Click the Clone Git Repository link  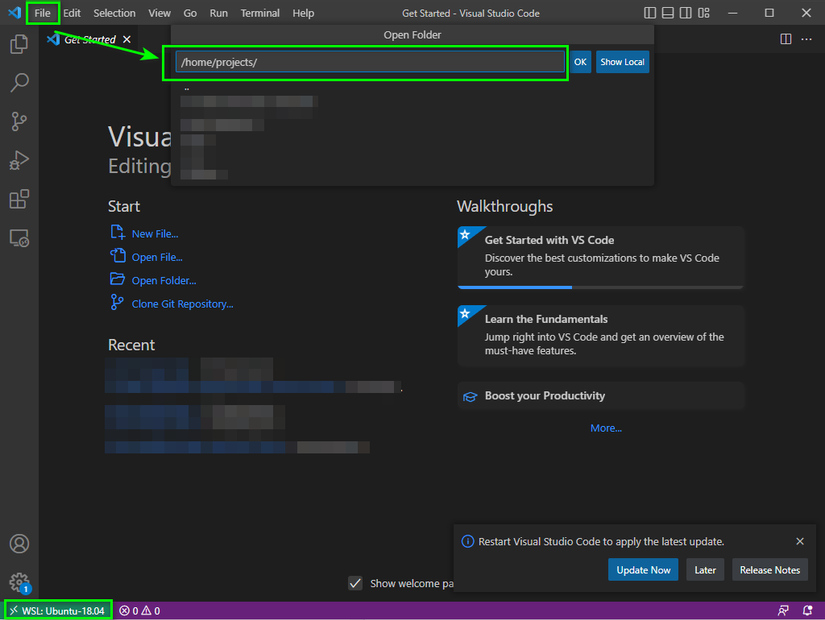click(x=182, y=304)
